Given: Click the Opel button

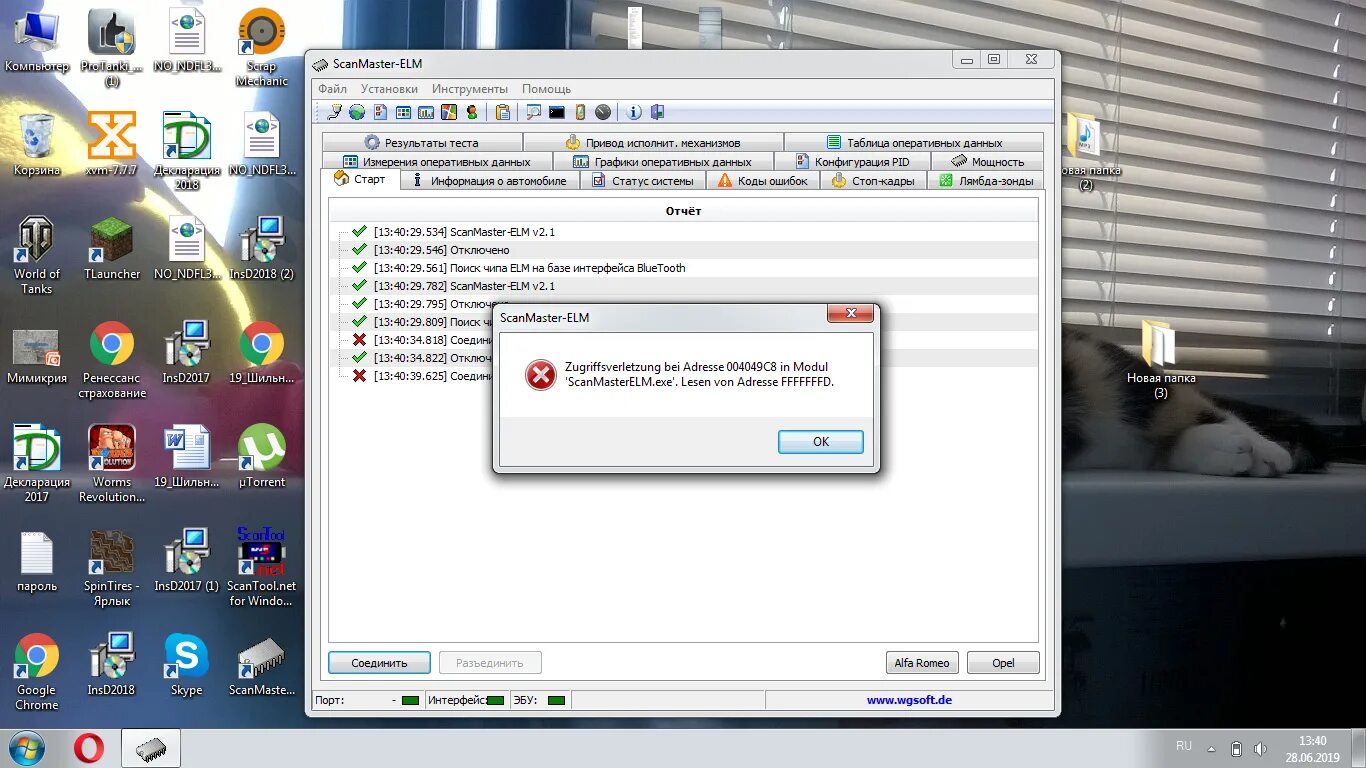Looking at the screenshot, I should pyautogui.click(x=1003, y=663).
